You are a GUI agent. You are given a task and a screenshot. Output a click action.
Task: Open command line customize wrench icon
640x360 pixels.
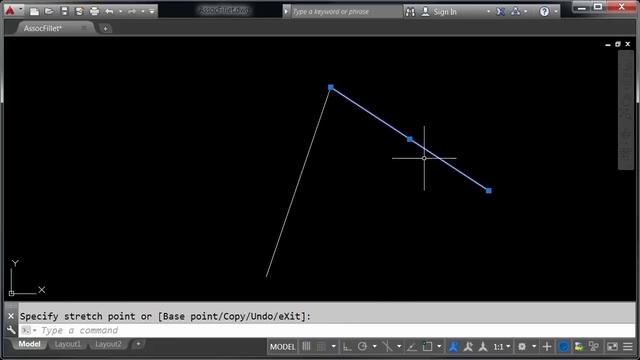tap(11, 330)
